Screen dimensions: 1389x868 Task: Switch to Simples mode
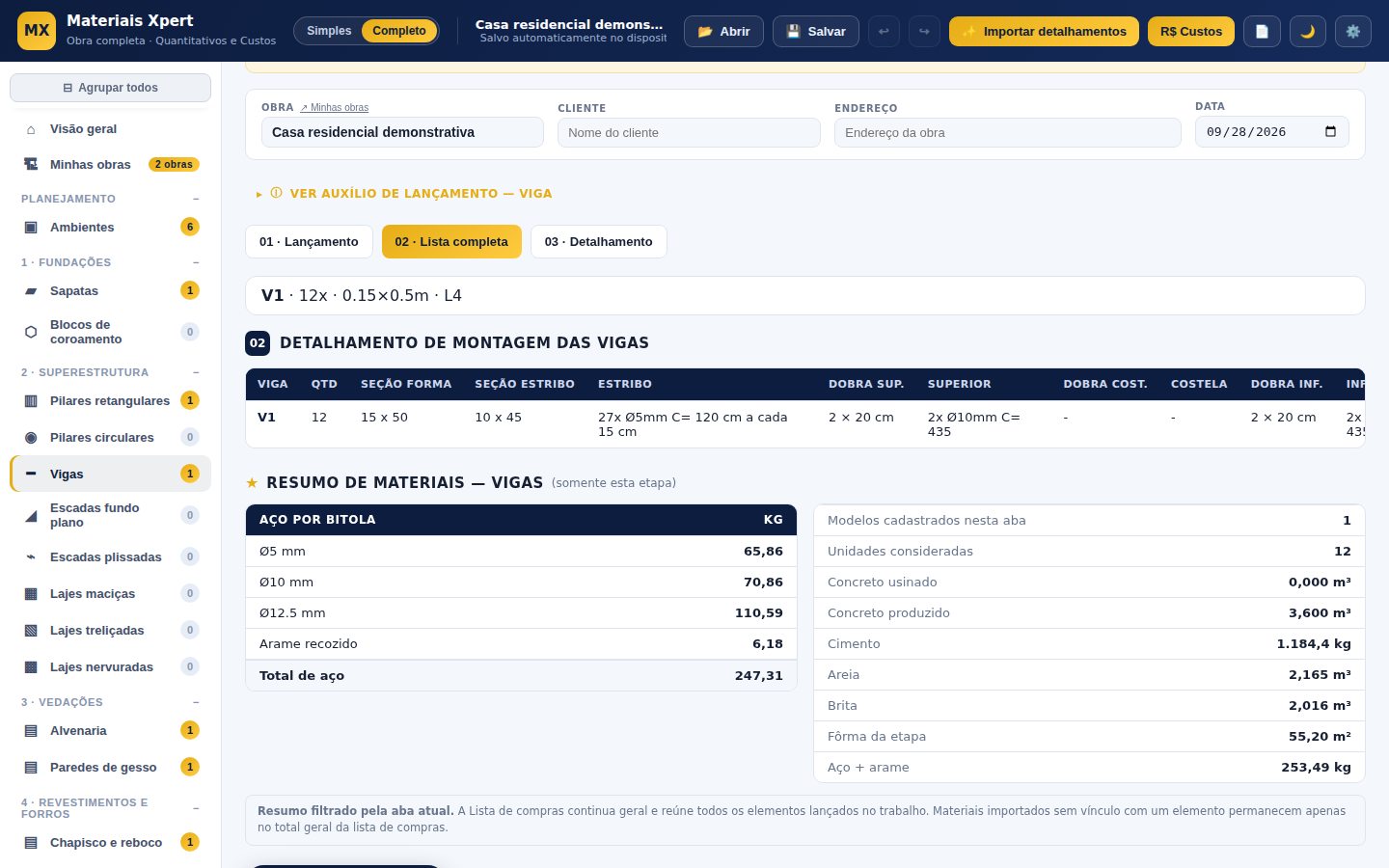(x=329, y=31)
